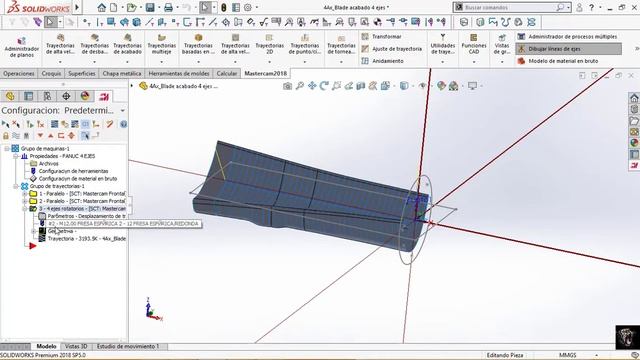The image size is (640, 360).
Task: Expand 2 - Paralelo toolpath node
Action: 24,201
